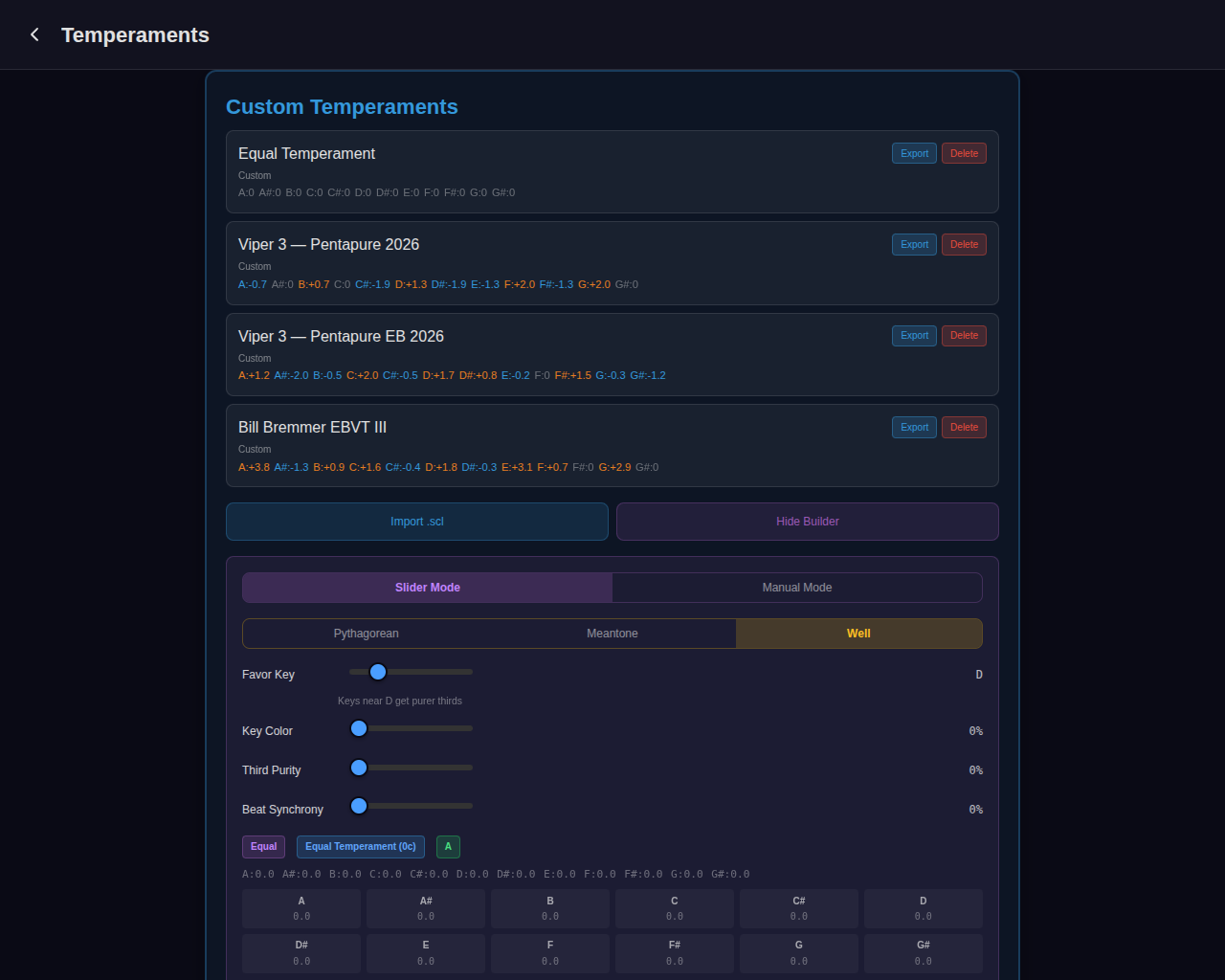
Task: Select the Well temperament style
Action: pos(858,633)
